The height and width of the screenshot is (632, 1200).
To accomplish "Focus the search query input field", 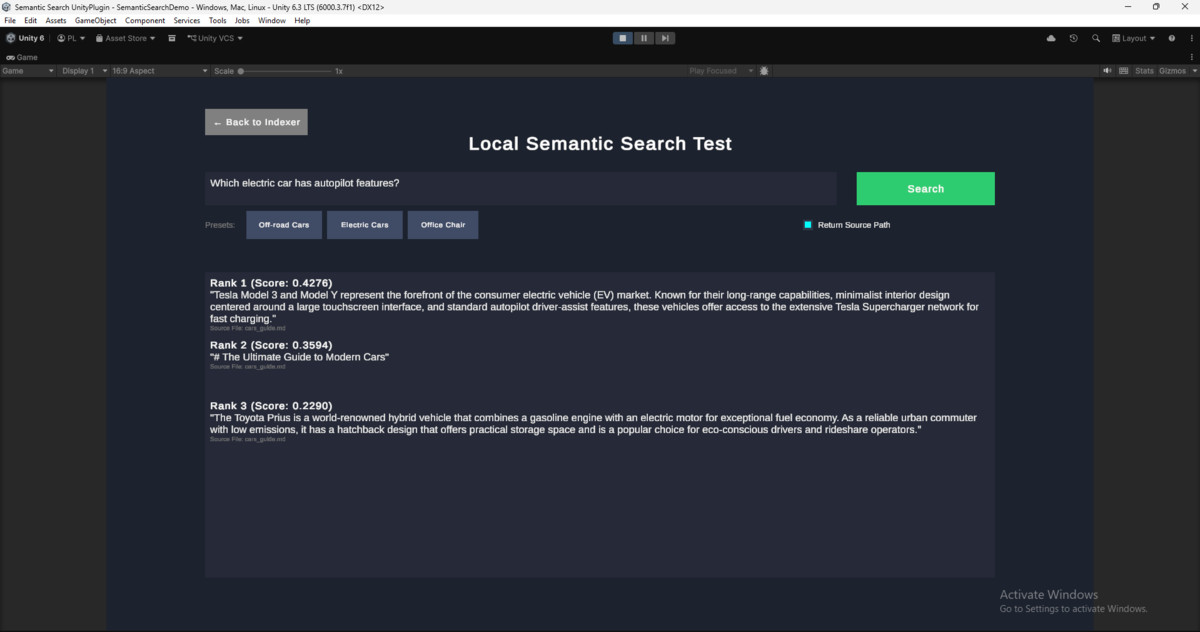I will (520, 188).
